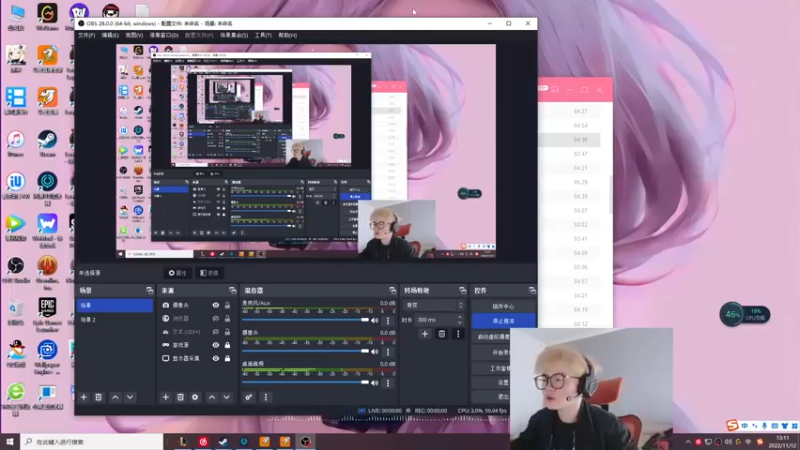The width and height of the screenshot is (800, 450).
Task: Remove the transition with the trash icon
Action: (x=442, y=334)
